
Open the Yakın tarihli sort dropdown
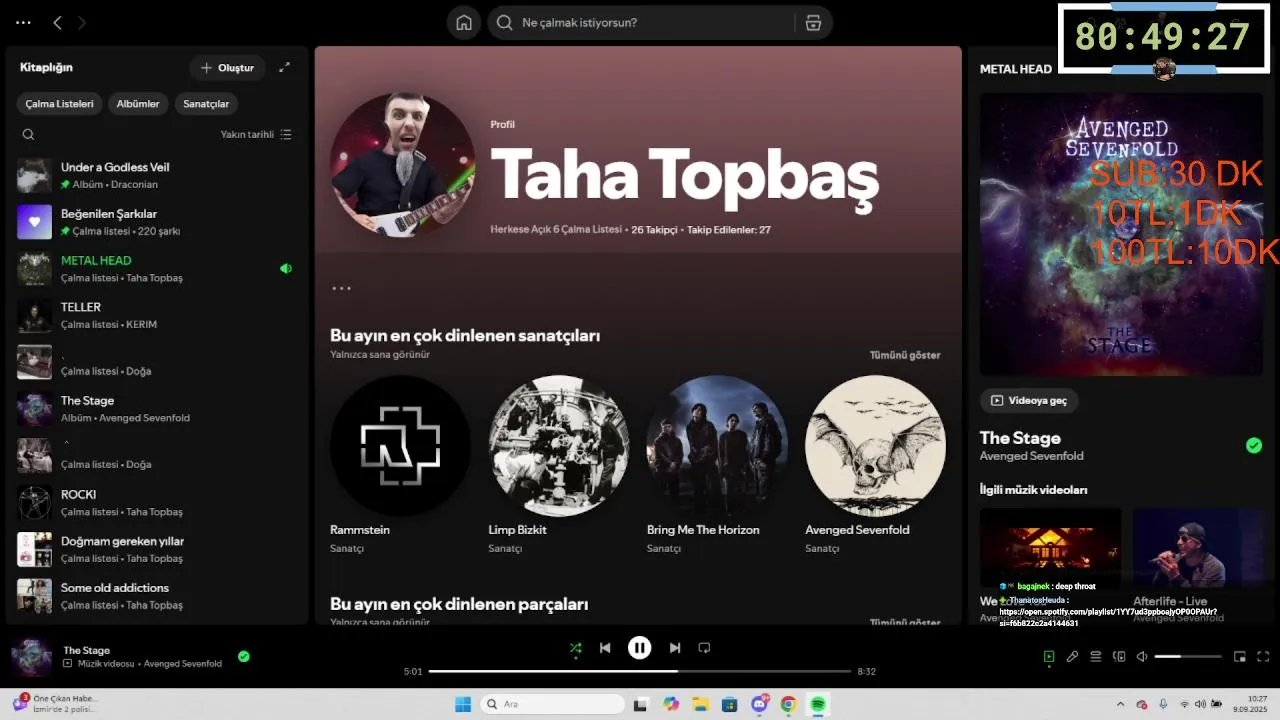tap(256, 134)
